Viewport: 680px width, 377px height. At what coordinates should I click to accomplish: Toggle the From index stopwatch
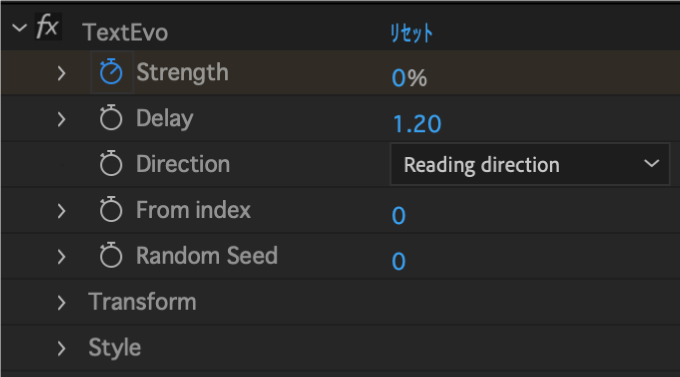click(111, 210)
